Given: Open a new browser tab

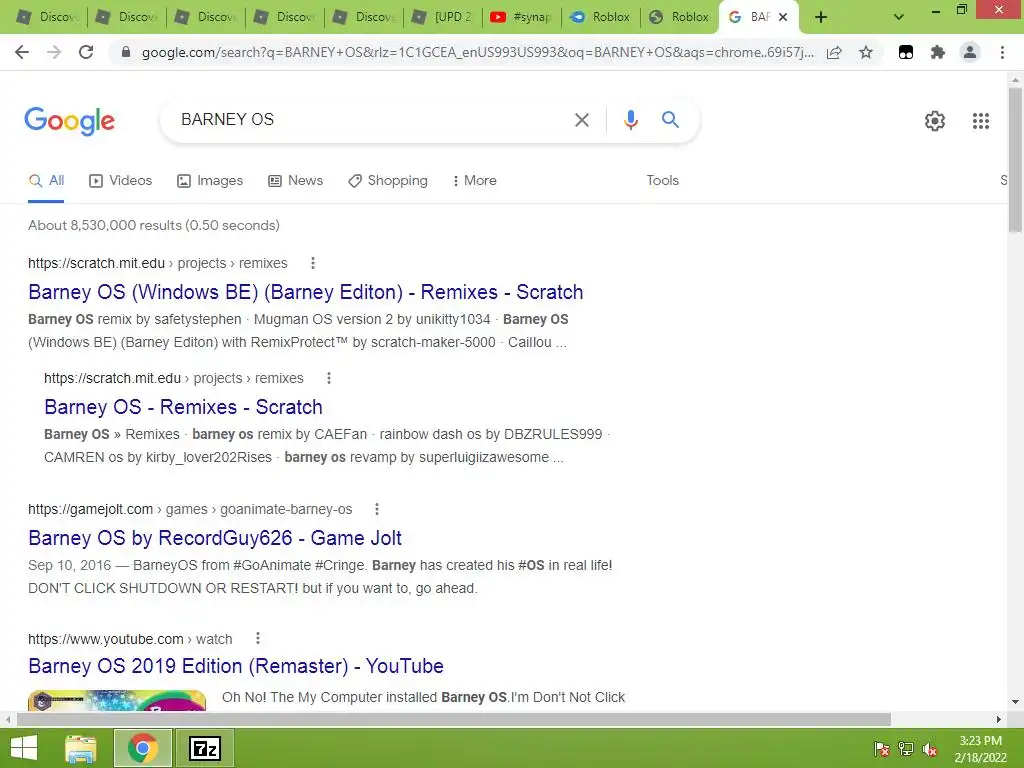Looking at the screenshot, I should coord(821,17).
